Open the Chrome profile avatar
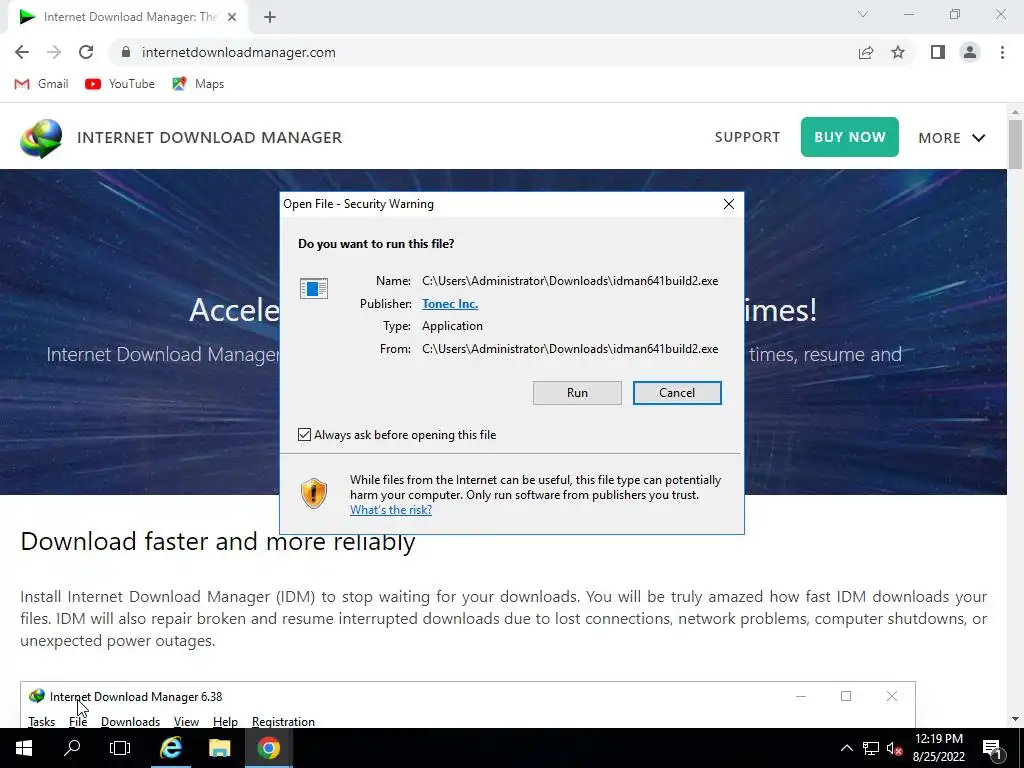This screenshot has width=1024, height=768. click(970, 52)
